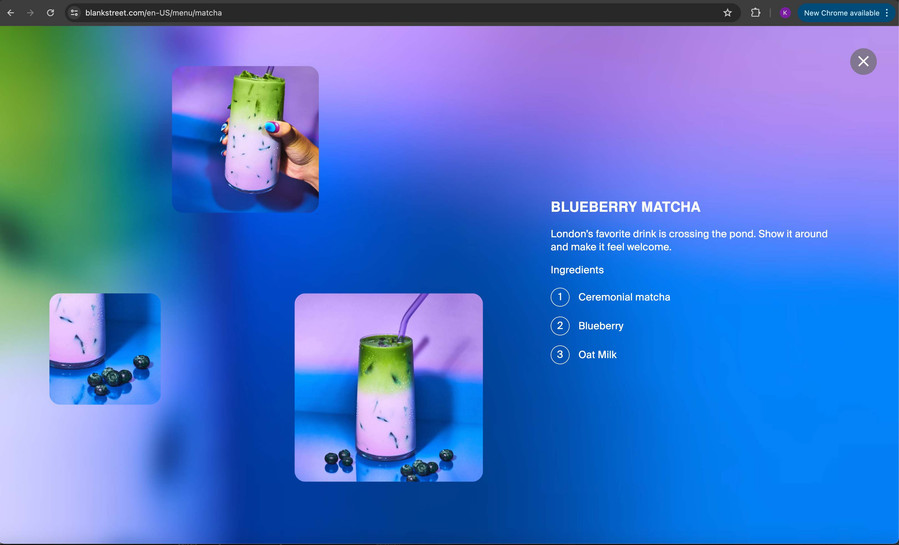Go forward in browser history

30,13
